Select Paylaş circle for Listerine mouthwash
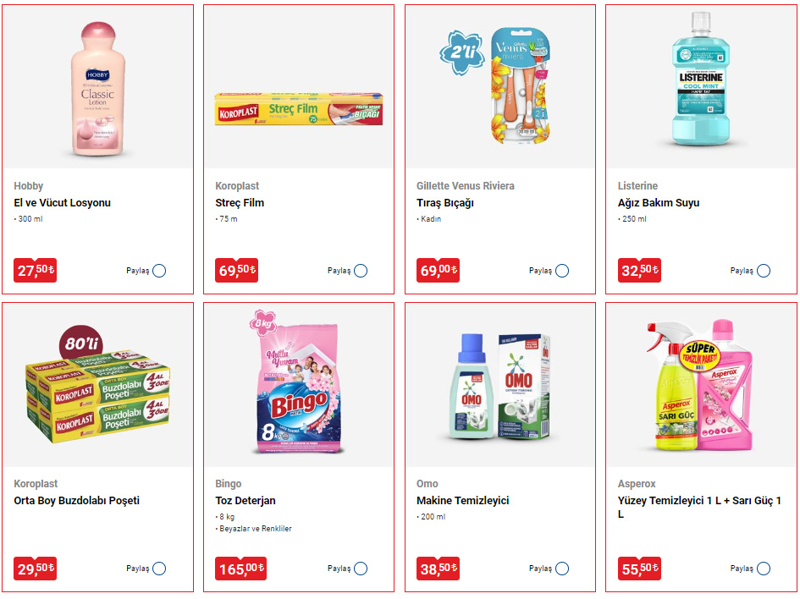The width and height of the screenshot is (800, 599). (x=764, y=270)
